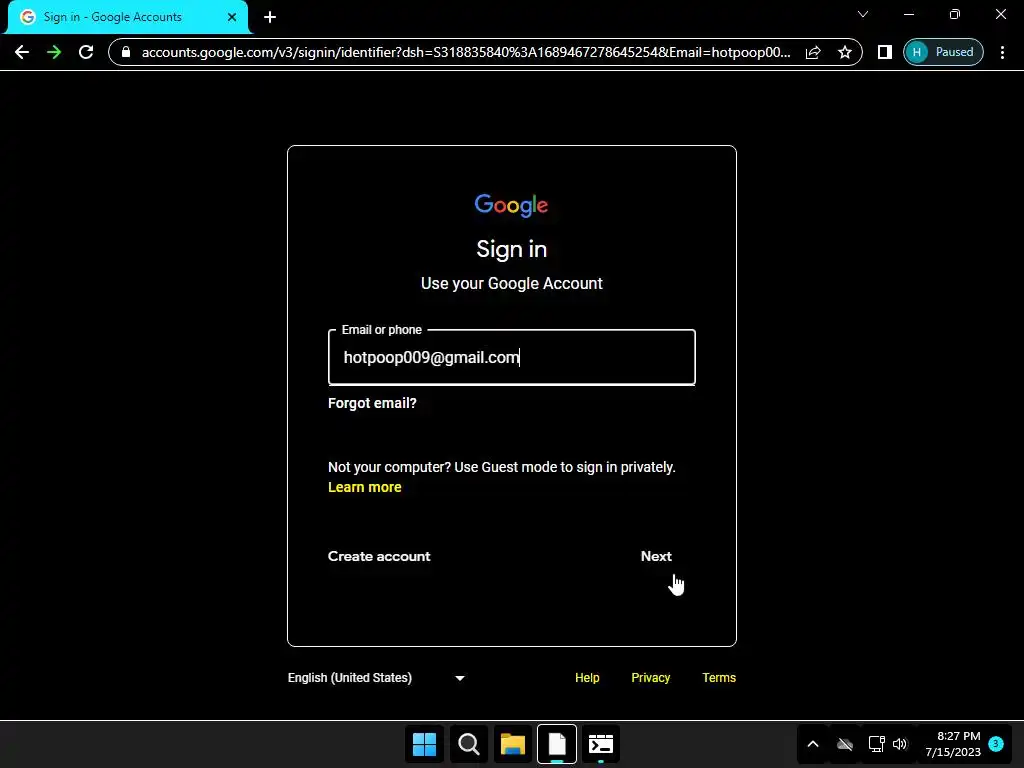Open the notification badge showing 3
Screen dimensions: 1024x768
996,744
